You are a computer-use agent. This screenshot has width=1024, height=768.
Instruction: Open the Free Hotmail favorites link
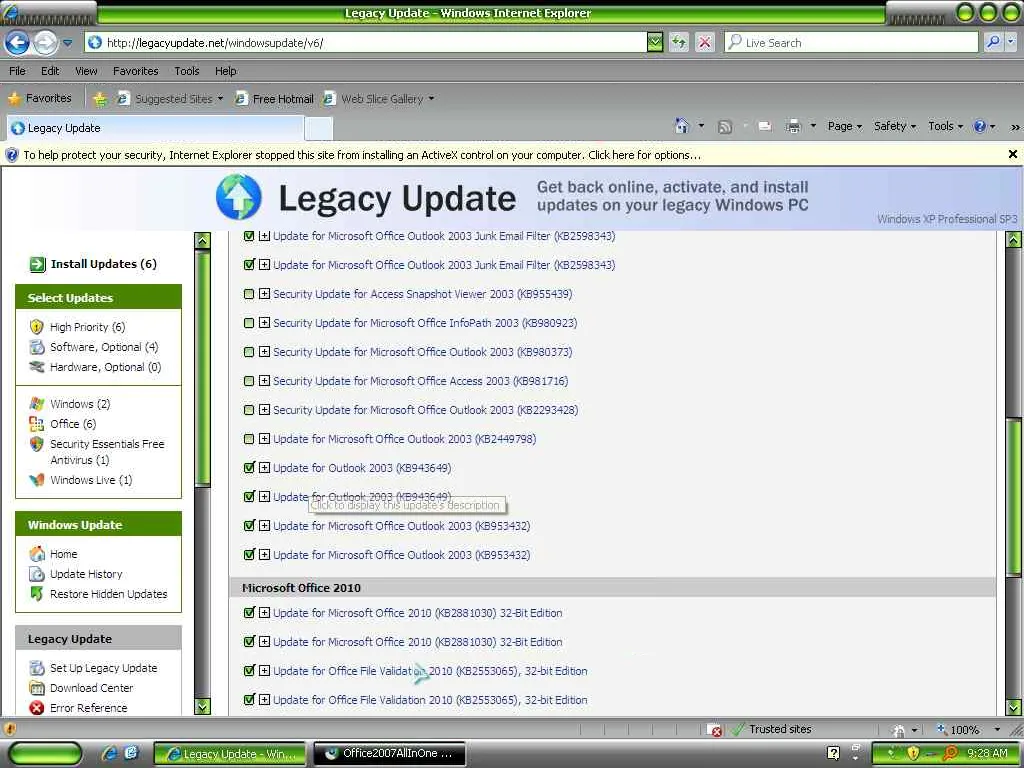(275, 99)
